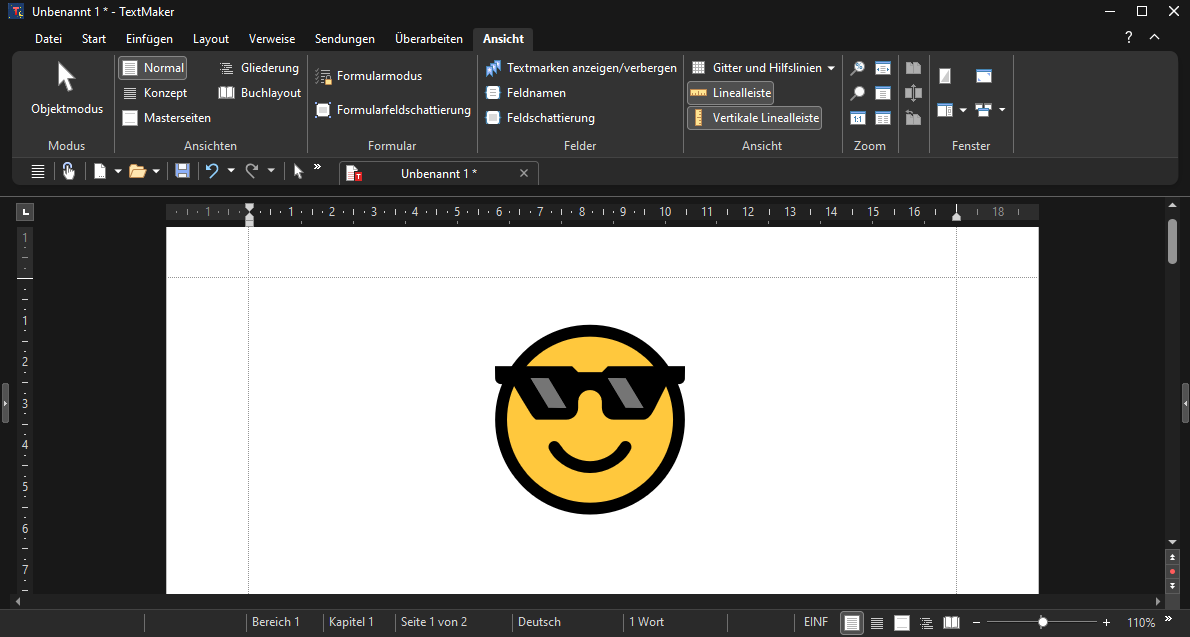The height and width of the screenshot is (637, 1190).
Task: Enable Feldschattierung
Action: [x=540, y=118]
